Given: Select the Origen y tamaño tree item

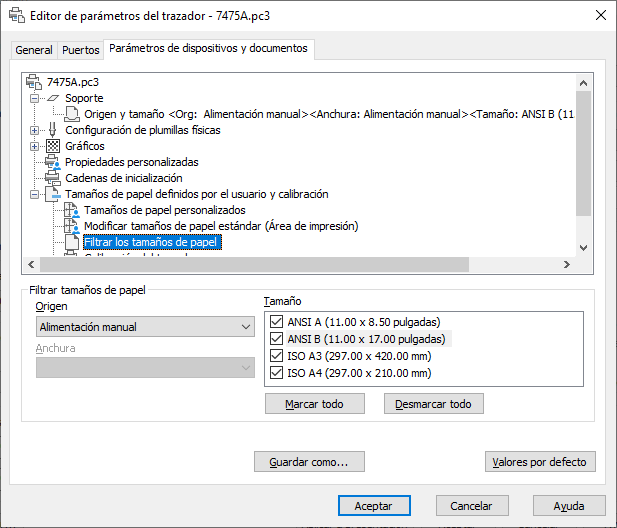Looking at the screenshot, I should pyautogui.click(x=329, y=114).
